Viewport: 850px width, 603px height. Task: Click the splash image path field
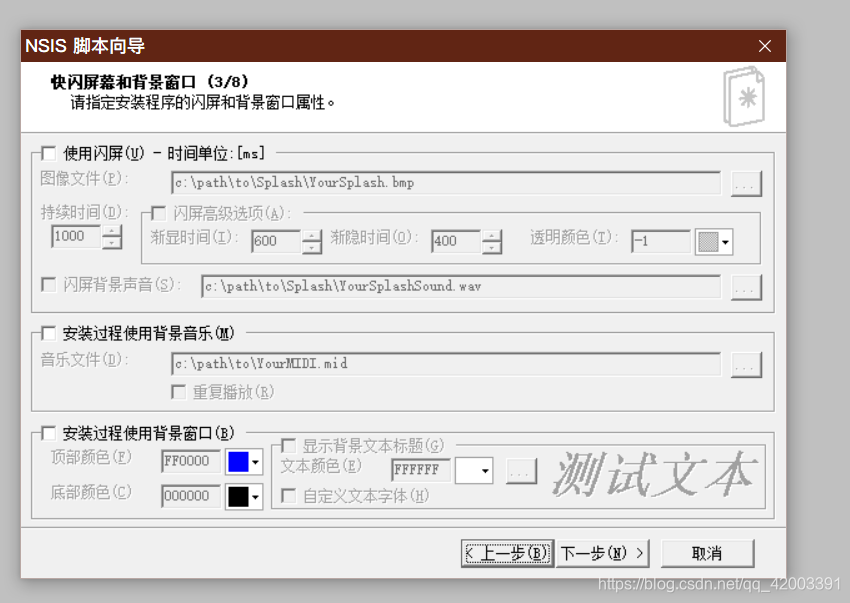coord(446,183)
